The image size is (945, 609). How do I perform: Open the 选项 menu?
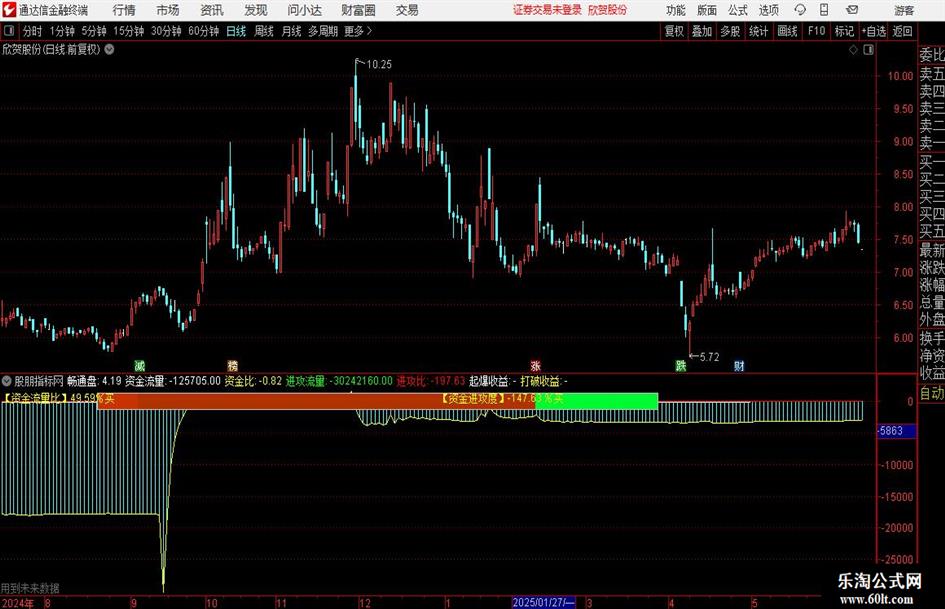768,10
